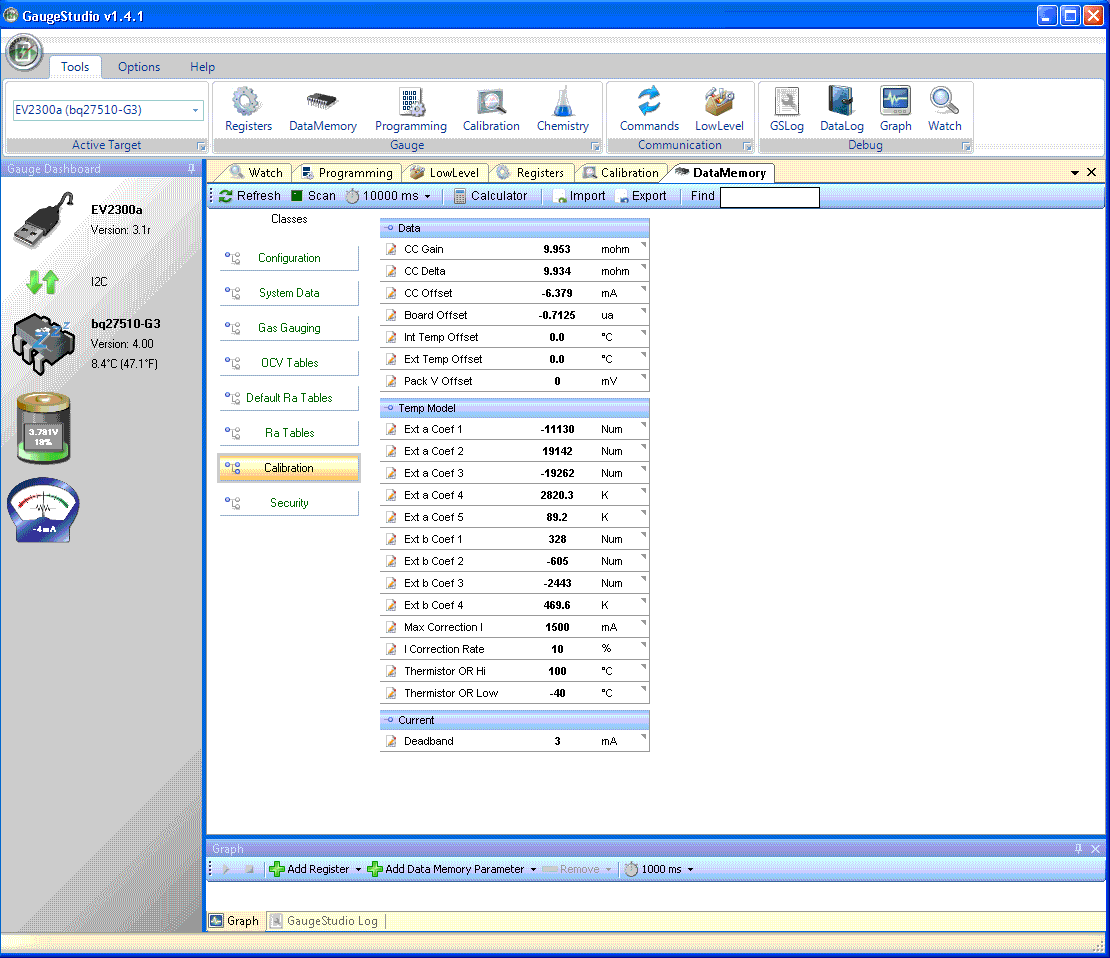The image size is (1110, 958).
Task: Click Import in the DataMemory toolbar
Action: (579, 196)
